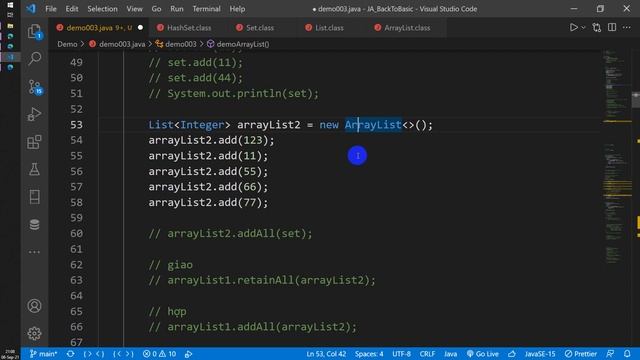Viewport: 640px width, 360px height.
Task: Open Windows Start button
Action: 10,5
